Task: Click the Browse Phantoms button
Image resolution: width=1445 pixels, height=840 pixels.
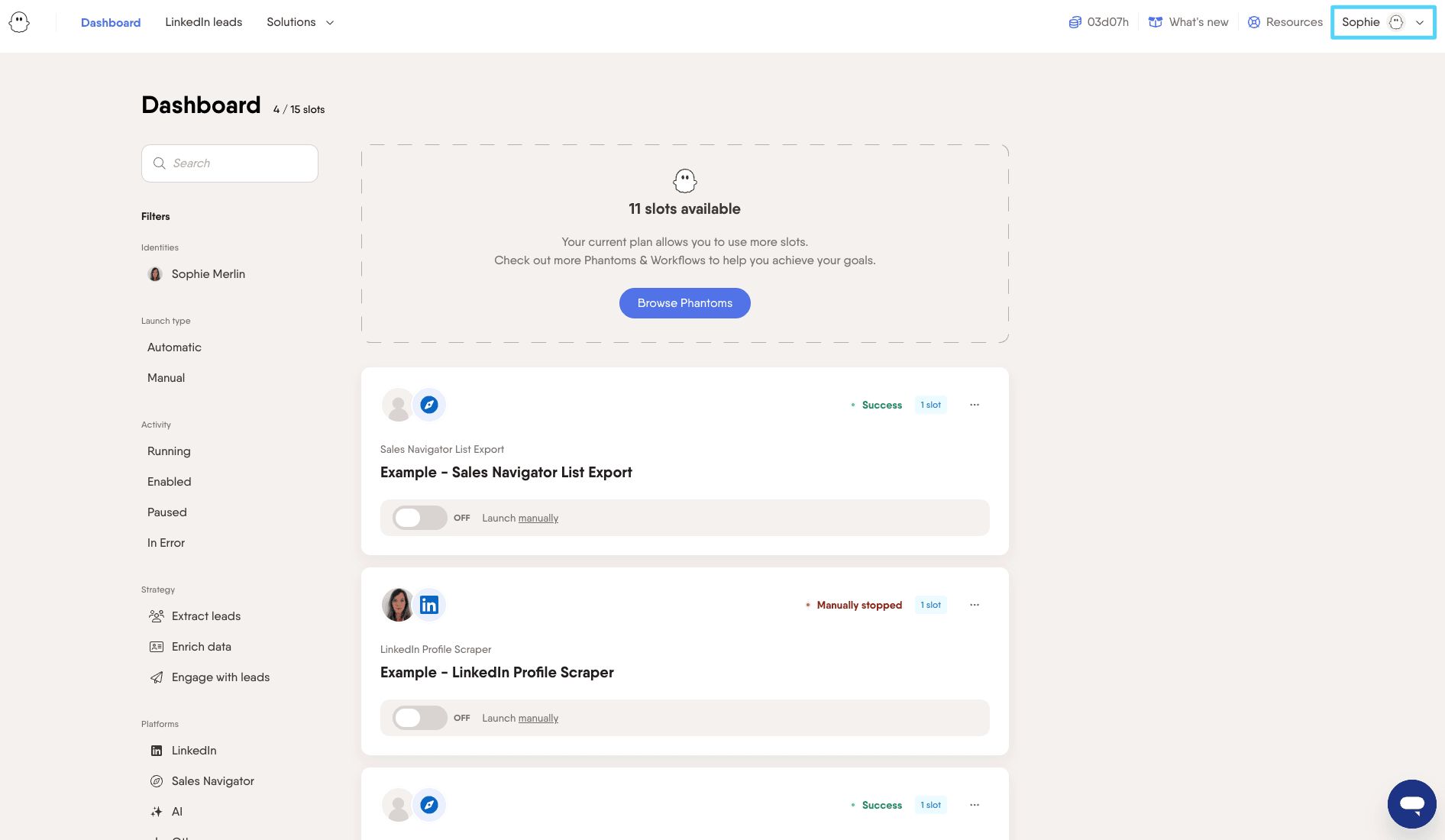Action: point(684,303)
